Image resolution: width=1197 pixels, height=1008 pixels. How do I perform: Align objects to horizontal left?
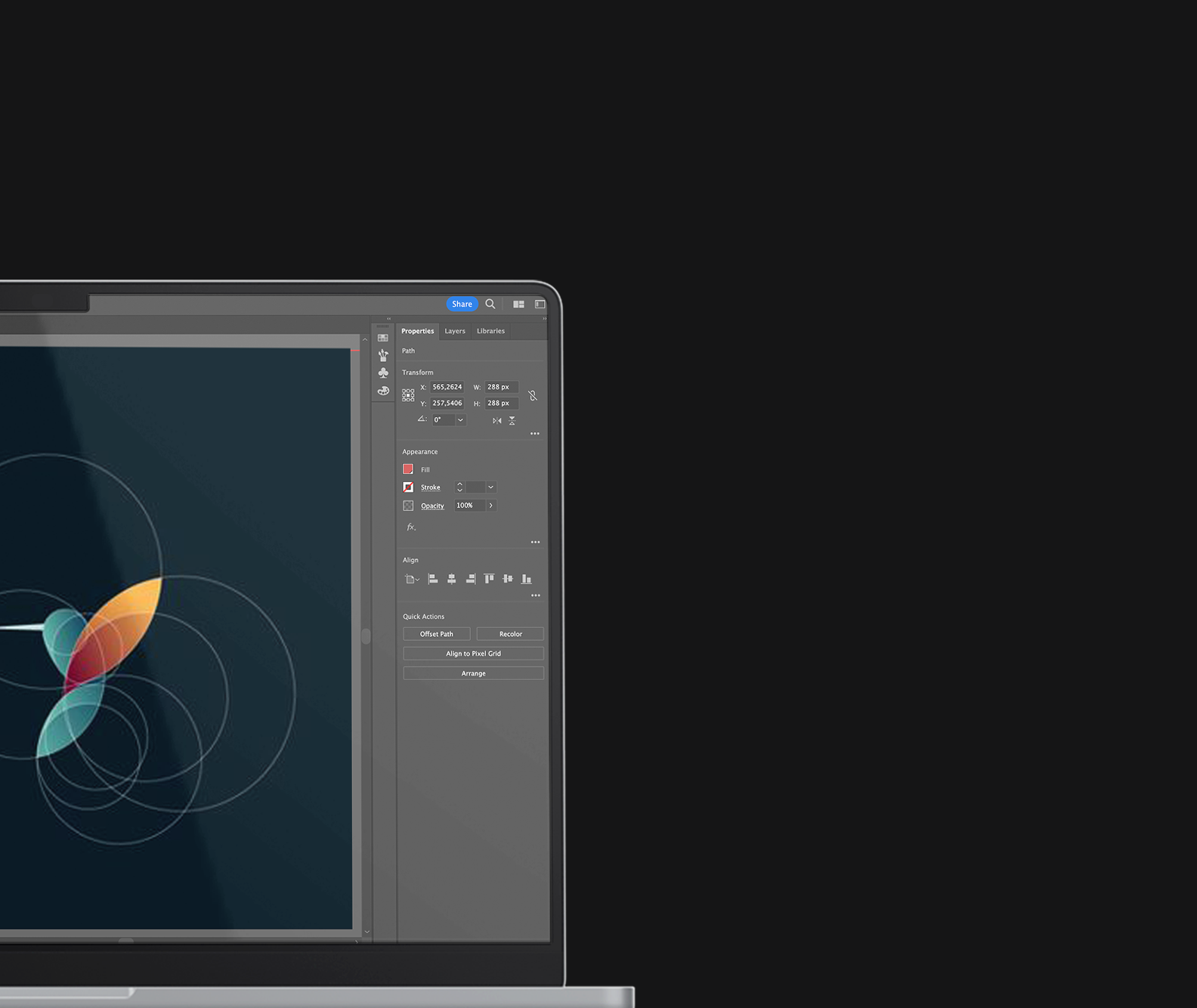[433, 579]
